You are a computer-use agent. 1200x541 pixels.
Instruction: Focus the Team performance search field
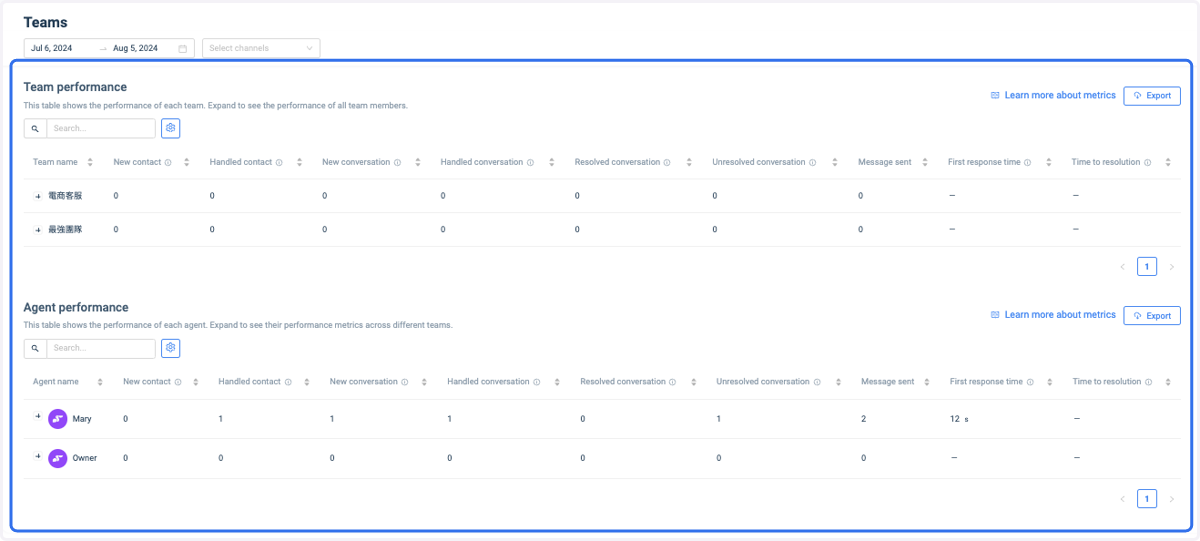[101, 128]
